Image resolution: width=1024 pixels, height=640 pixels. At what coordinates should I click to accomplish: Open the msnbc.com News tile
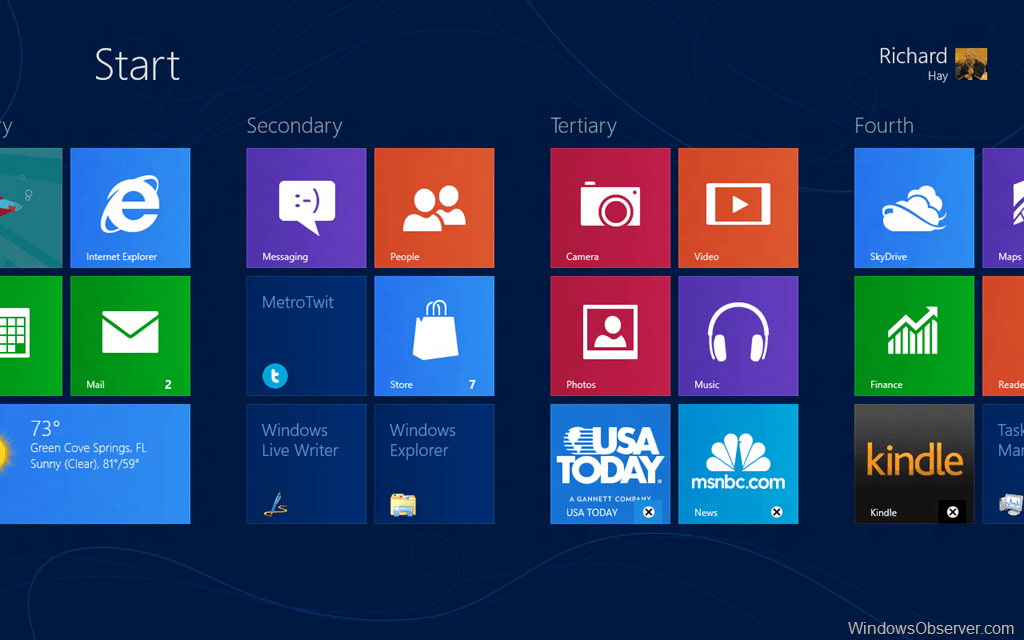[738, 464]
